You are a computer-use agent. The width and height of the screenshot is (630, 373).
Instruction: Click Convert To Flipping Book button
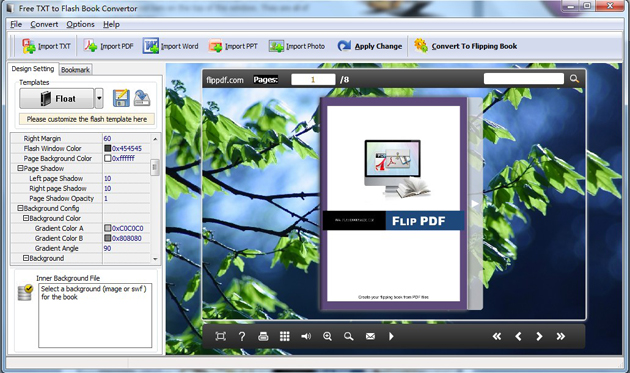pyautogui.click(x=466, y=46)
